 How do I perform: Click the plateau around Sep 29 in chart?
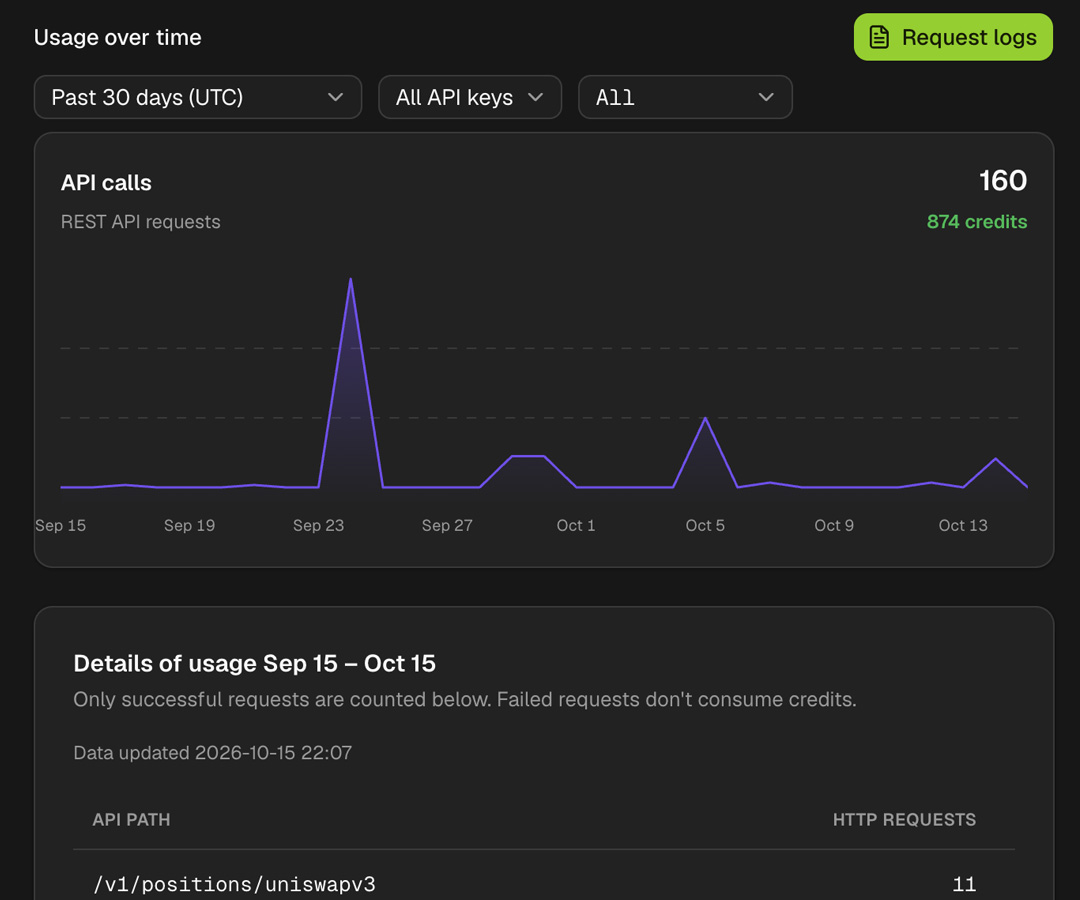528,456
